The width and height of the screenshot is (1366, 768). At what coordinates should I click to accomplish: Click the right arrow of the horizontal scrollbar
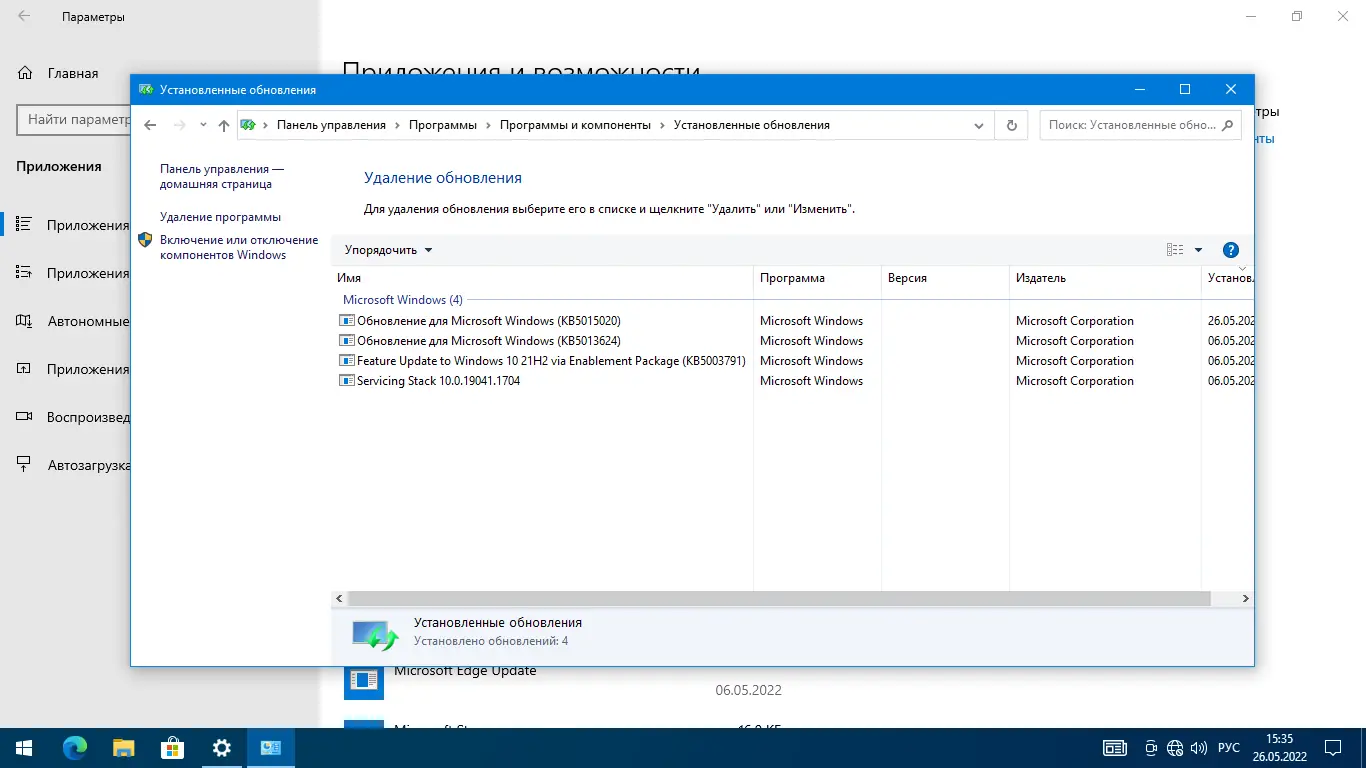point(1246,598)
